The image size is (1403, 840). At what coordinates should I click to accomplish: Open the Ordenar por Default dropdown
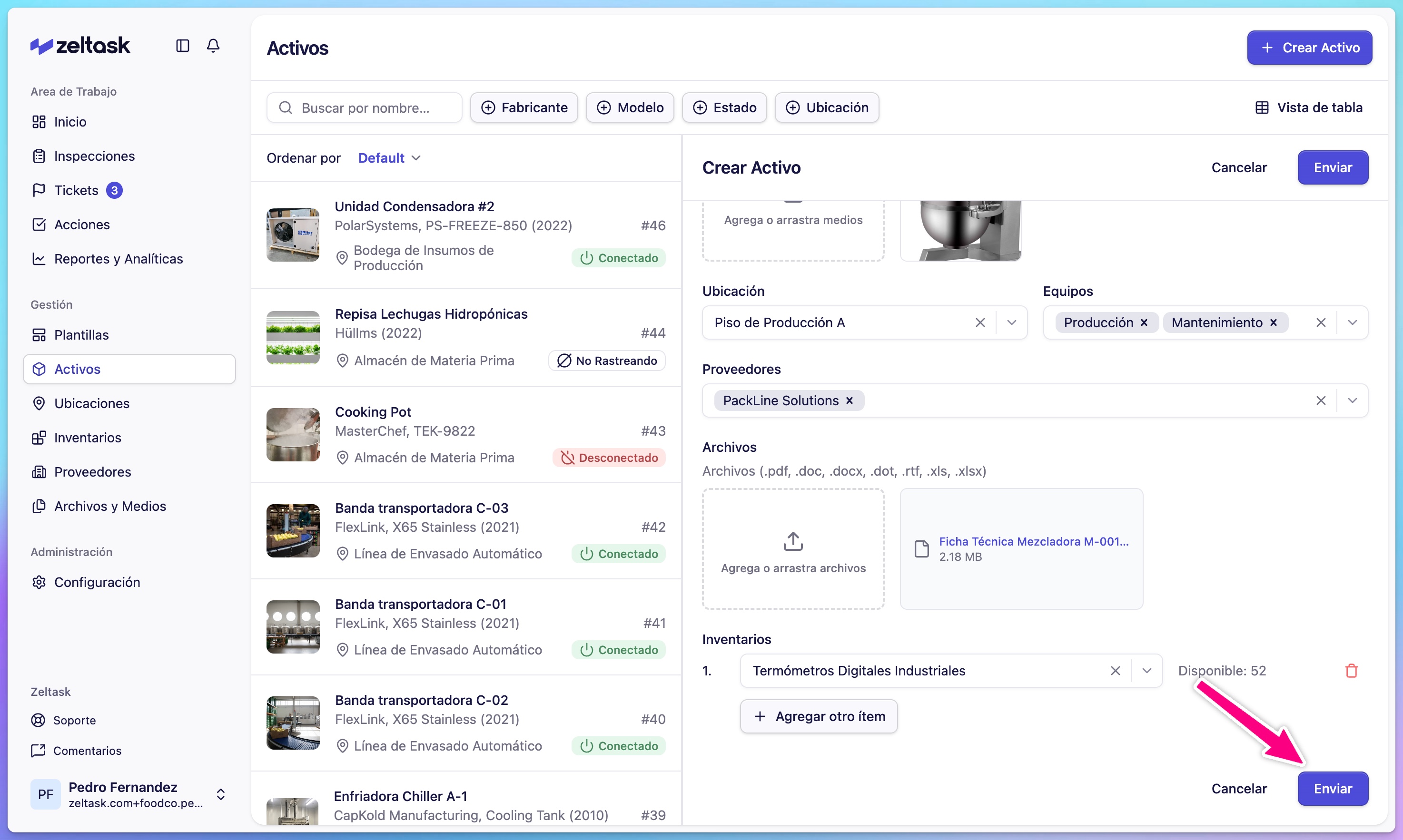(x=389, y=158)
